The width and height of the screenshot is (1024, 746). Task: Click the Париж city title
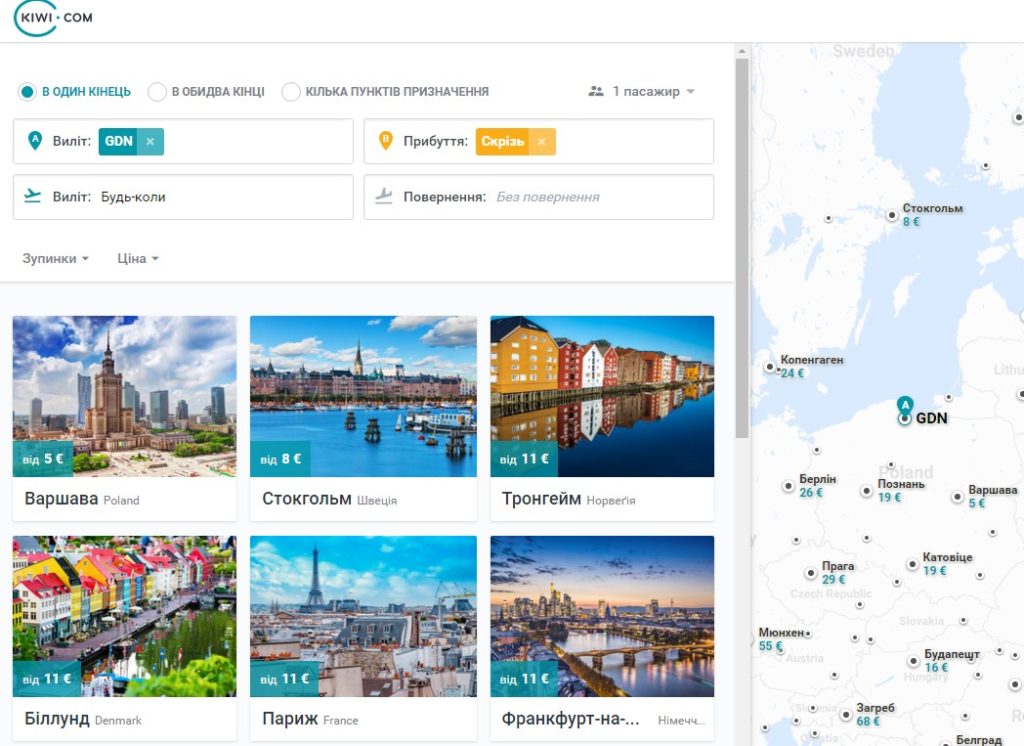[x=289, y=719]
